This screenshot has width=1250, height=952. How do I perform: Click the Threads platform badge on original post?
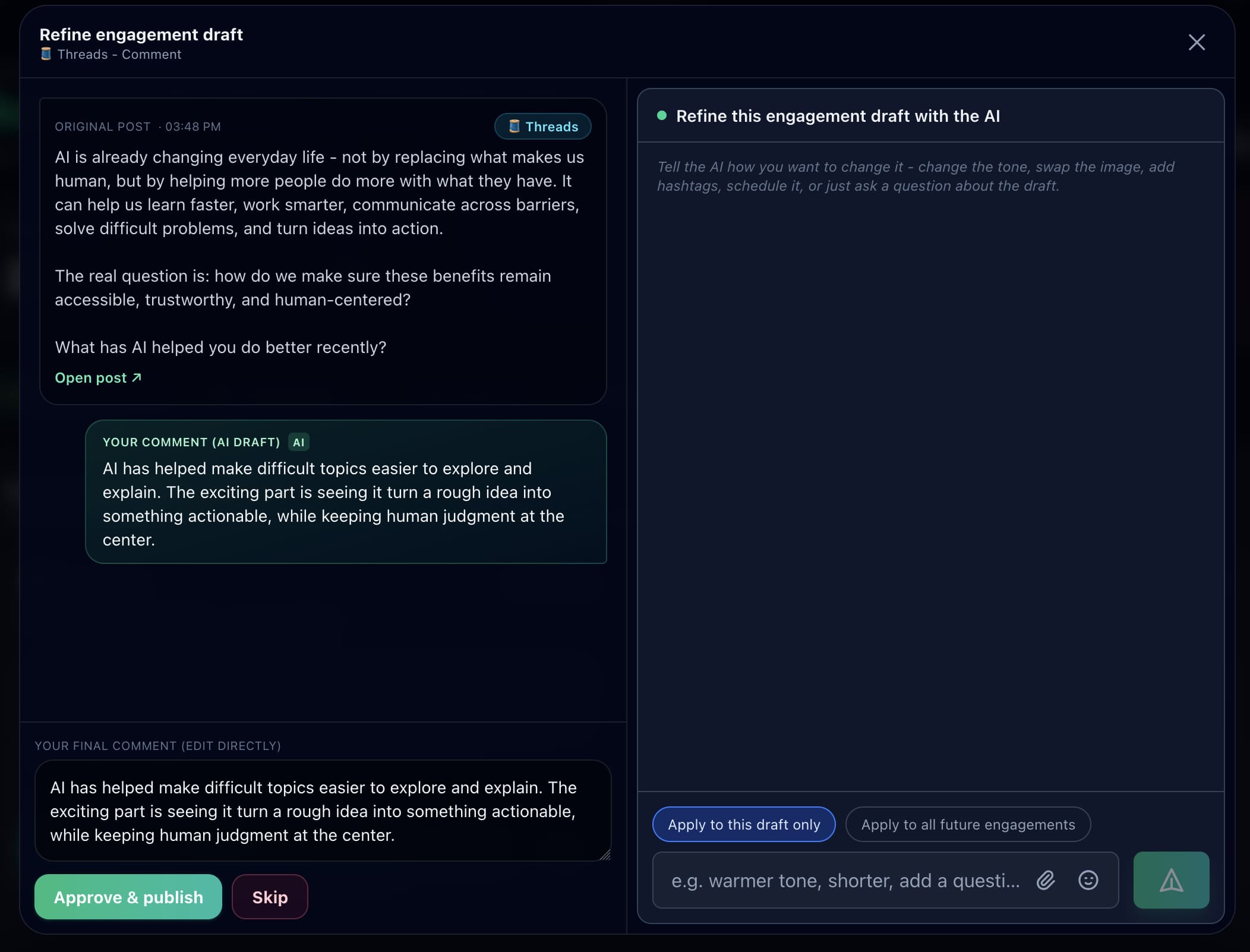543,127
